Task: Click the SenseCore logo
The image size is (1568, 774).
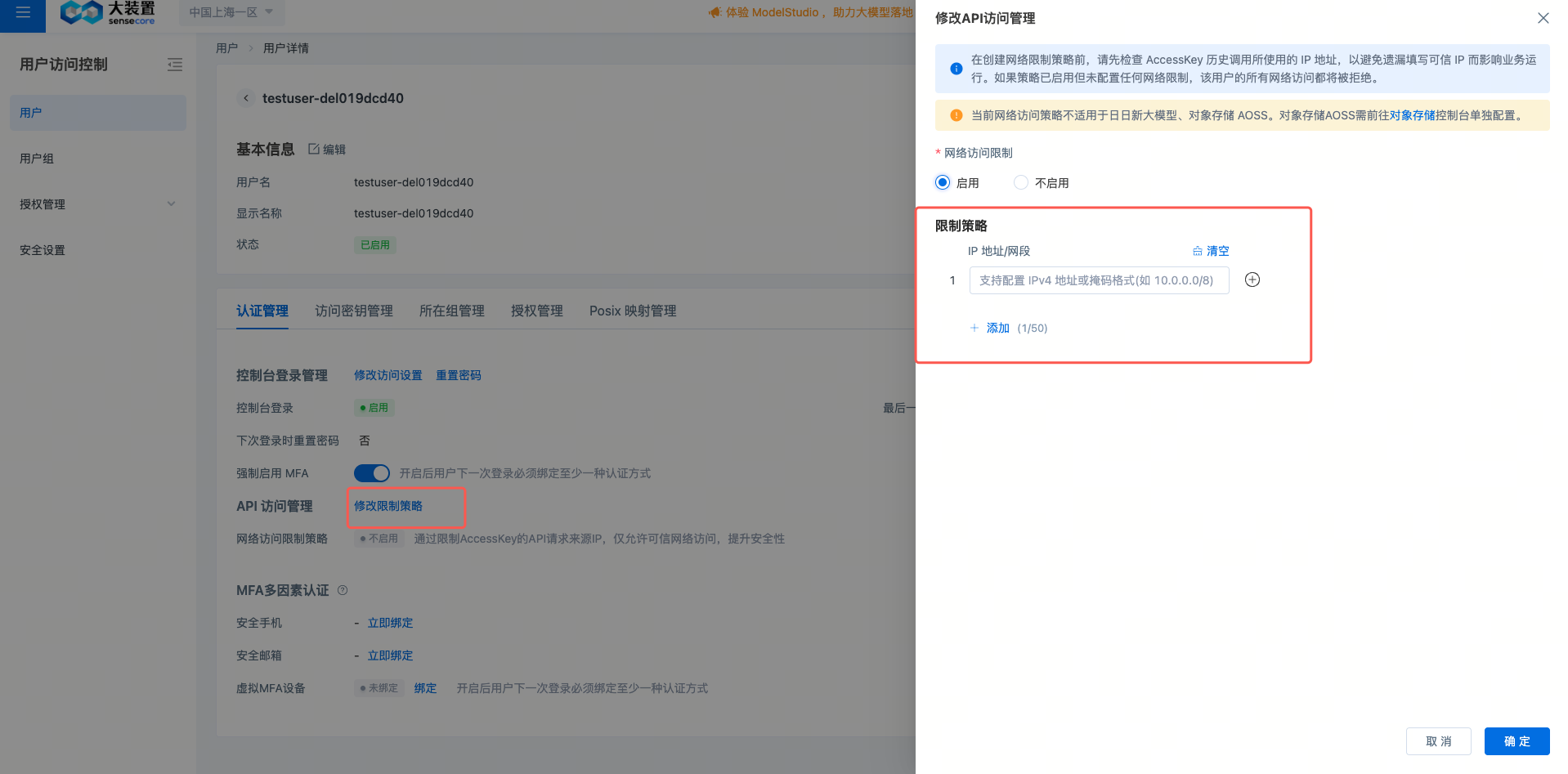Action: coord(107,12)
